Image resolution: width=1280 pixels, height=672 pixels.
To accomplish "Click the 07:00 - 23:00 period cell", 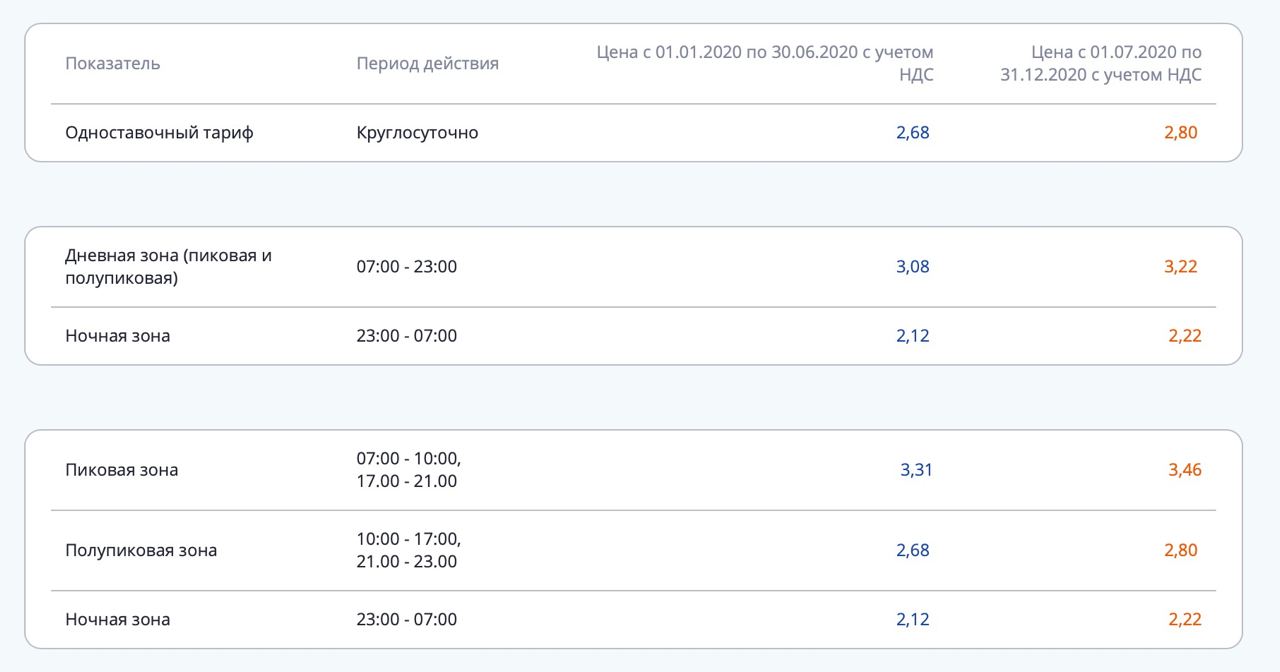I will pos(406,267).
